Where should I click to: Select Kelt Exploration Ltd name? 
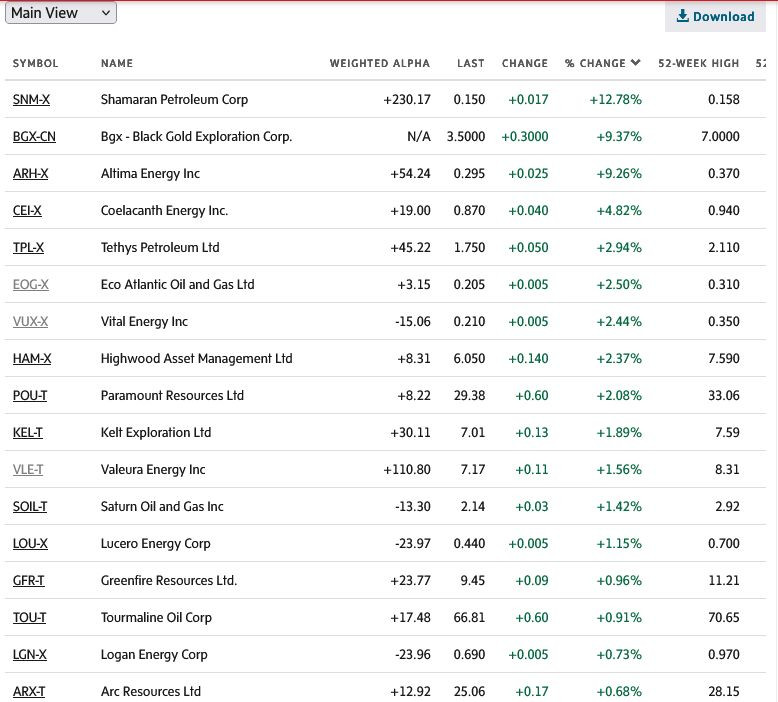point(156,433)
